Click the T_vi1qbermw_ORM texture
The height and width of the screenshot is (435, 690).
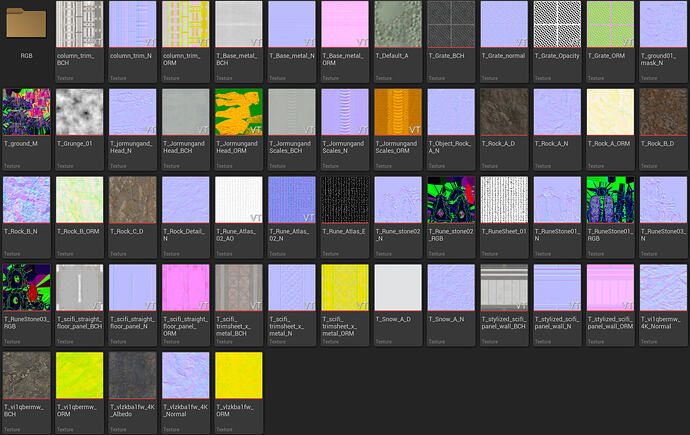[79, 376]
